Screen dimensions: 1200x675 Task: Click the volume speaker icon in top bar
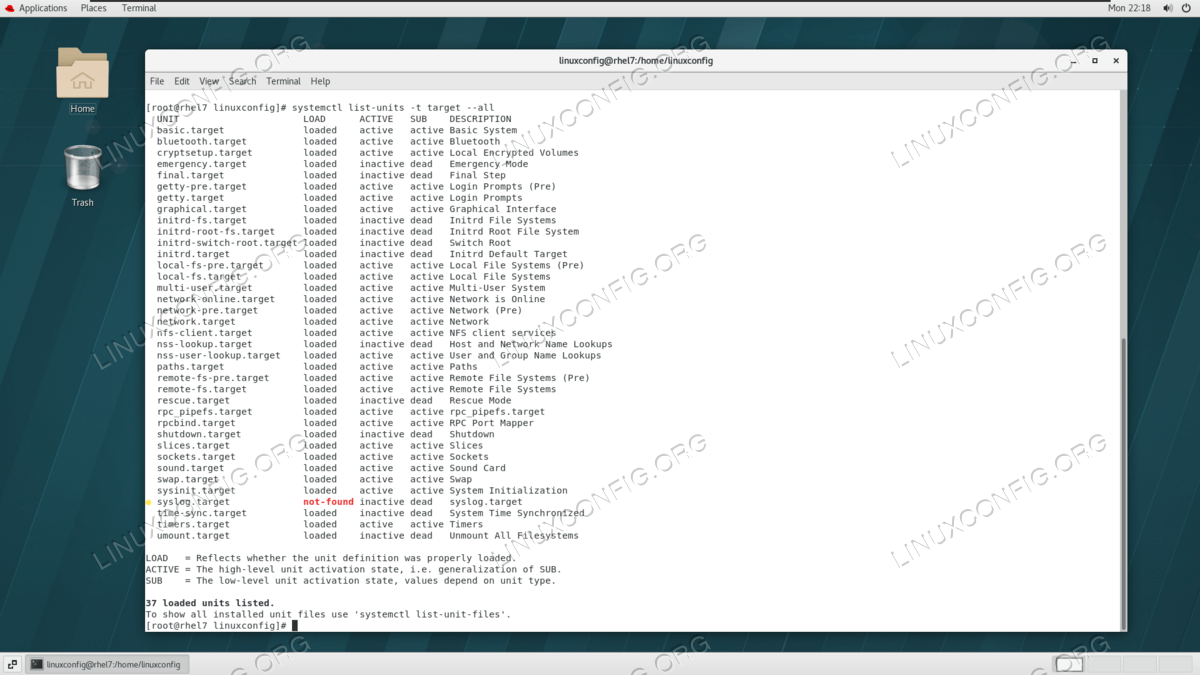point(1168,8)
